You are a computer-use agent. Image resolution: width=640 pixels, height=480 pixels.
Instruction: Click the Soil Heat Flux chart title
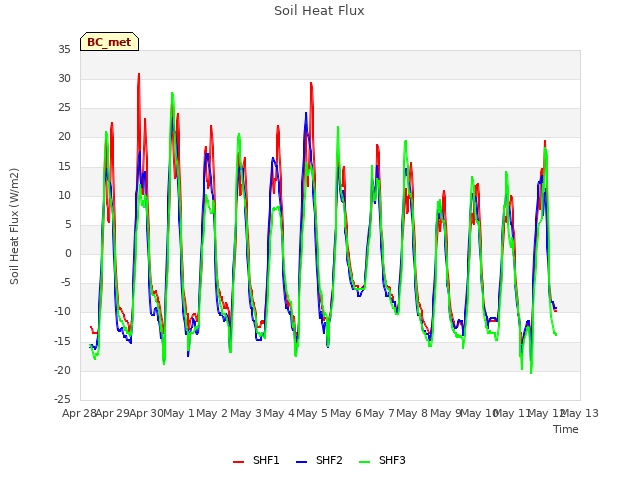click(x=319, y=11)
